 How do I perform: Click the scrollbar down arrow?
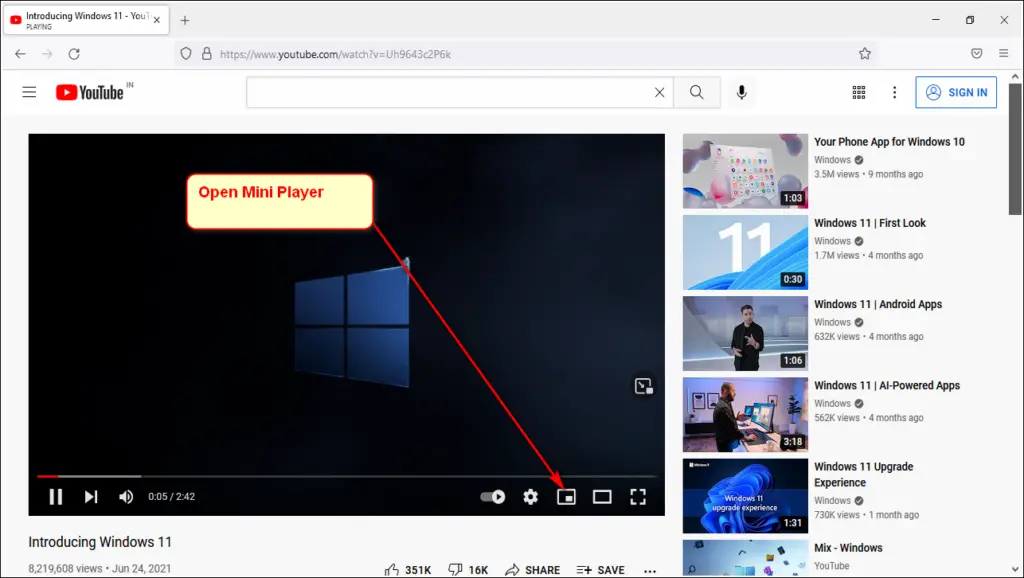[1015, 570]
